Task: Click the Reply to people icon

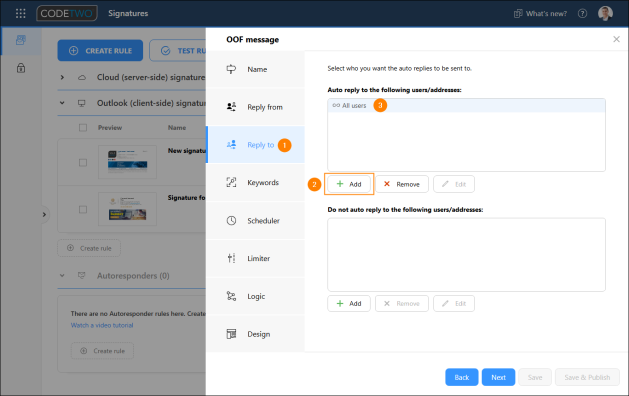Action: [x=231, y=144]
